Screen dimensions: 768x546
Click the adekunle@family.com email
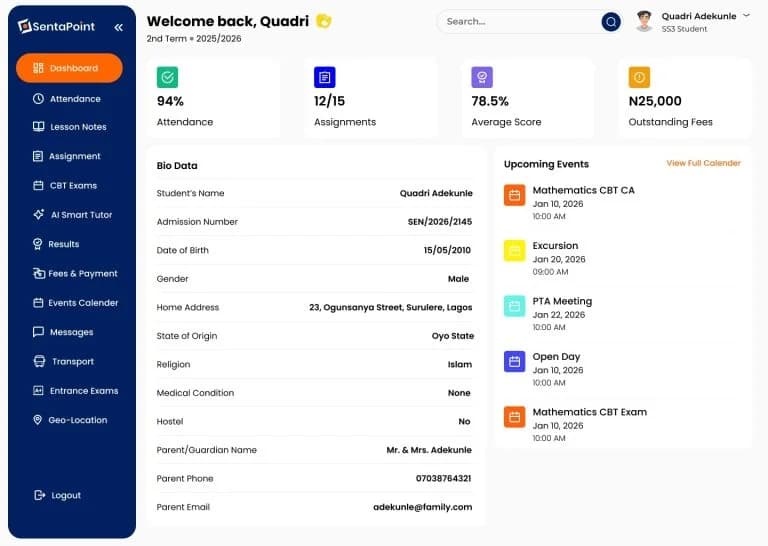(x=423, y=507)
